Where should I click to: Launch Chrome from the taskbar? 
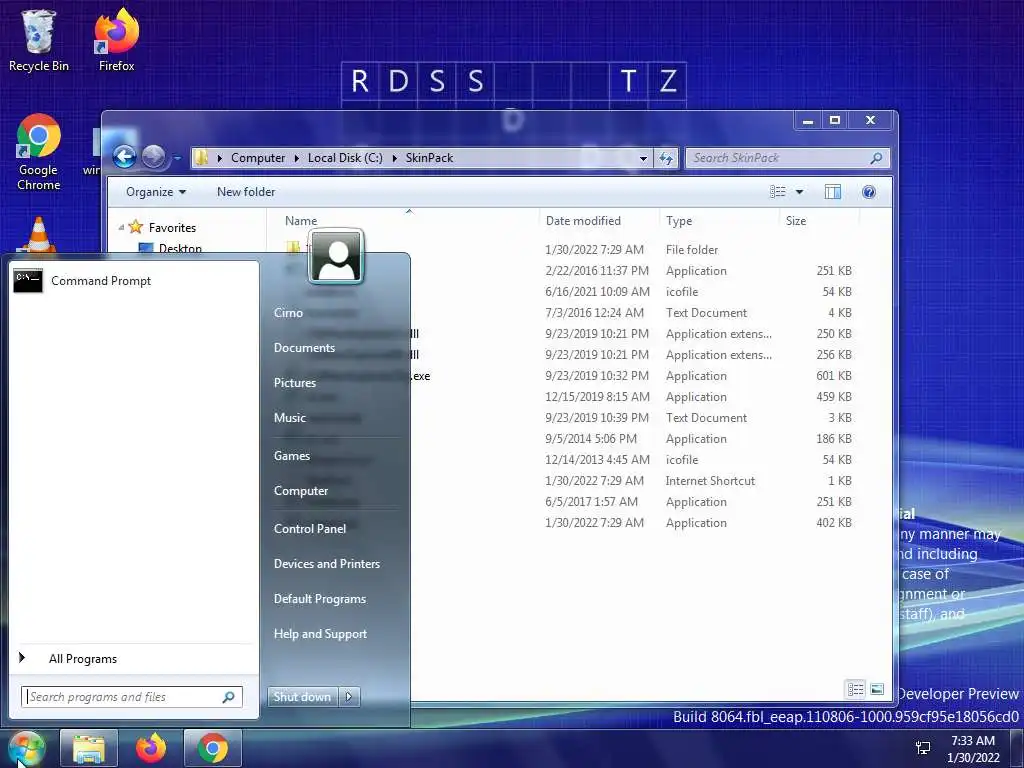(x=213, y=748)
